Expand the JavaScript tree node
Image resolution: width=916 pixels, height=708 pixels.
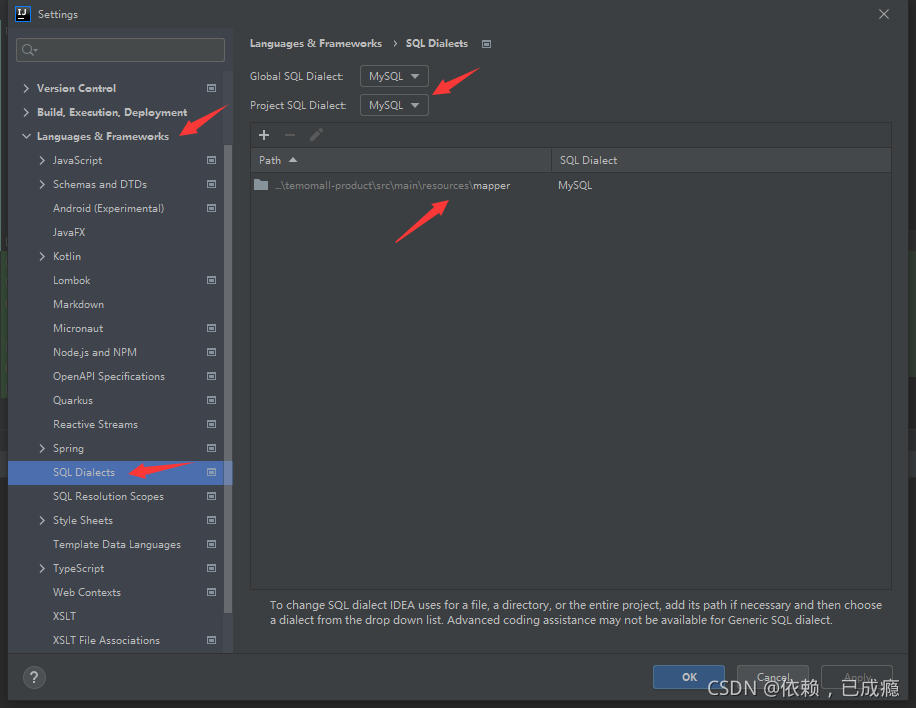41,160
